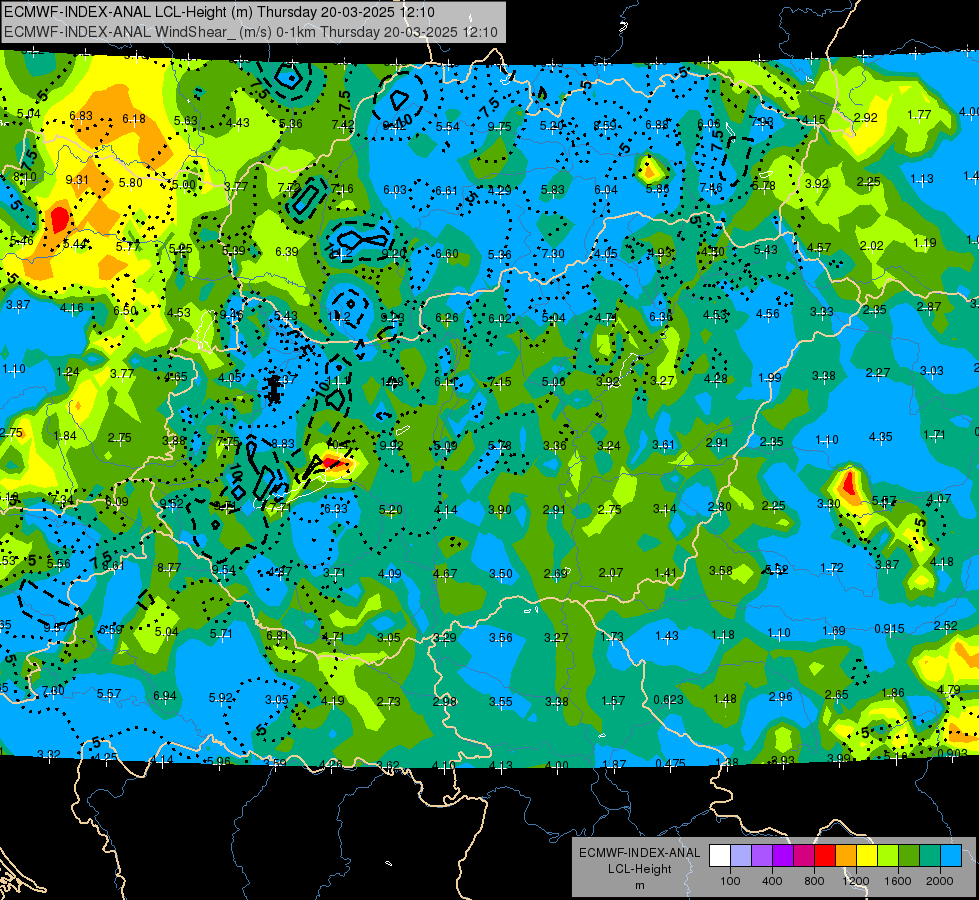This screenshot has width=979, height=900.
Task: Click the orange legend swatch
Action: [x=846, y=856]
